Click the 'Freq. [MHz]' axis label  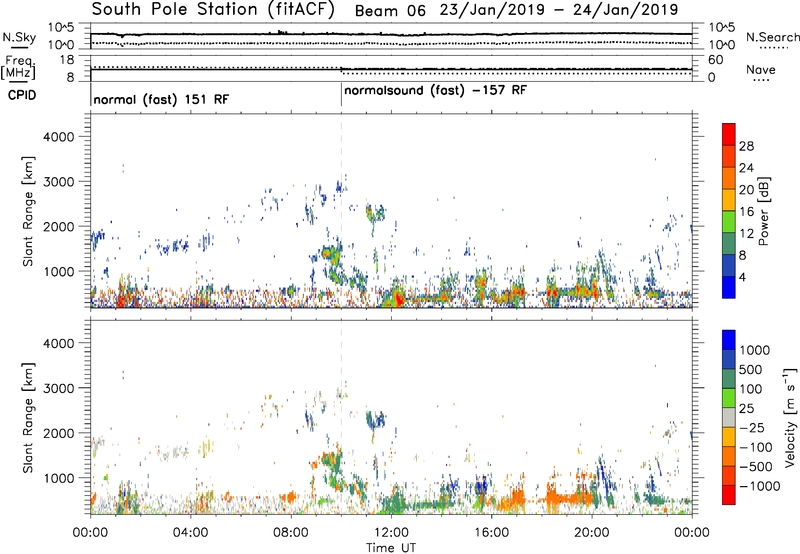click(x=18, y=68)
